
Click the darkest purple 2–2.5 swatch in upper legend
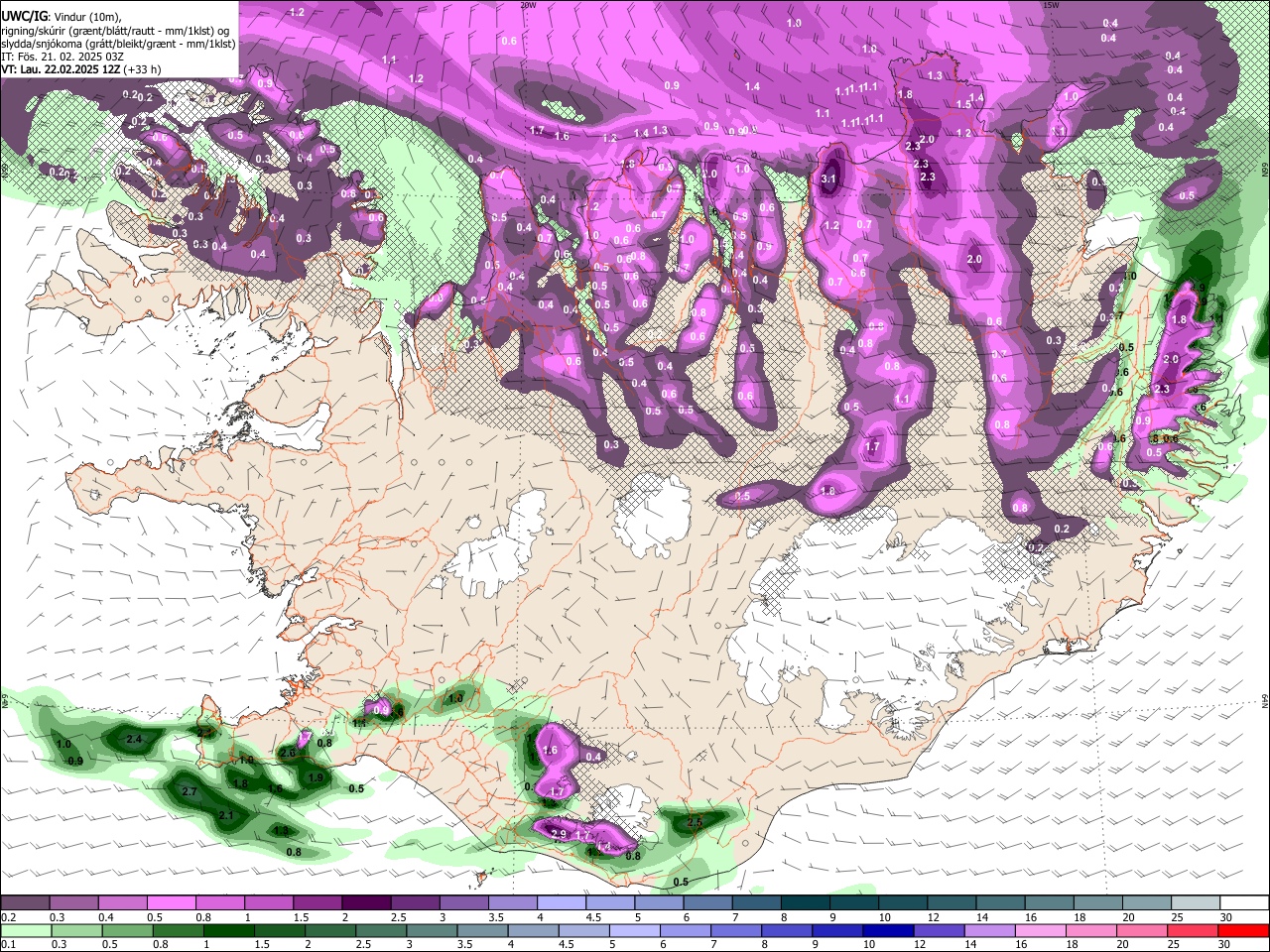pyautogui.click(x=365, y=902)
